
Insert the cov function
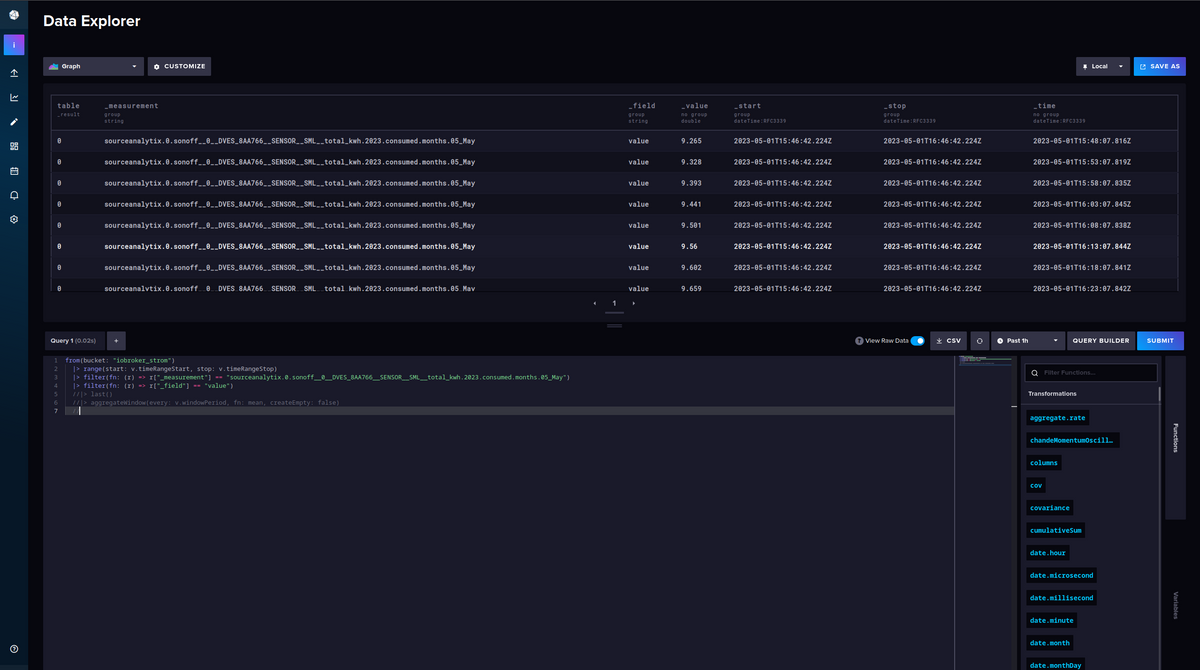[1036, 485]
